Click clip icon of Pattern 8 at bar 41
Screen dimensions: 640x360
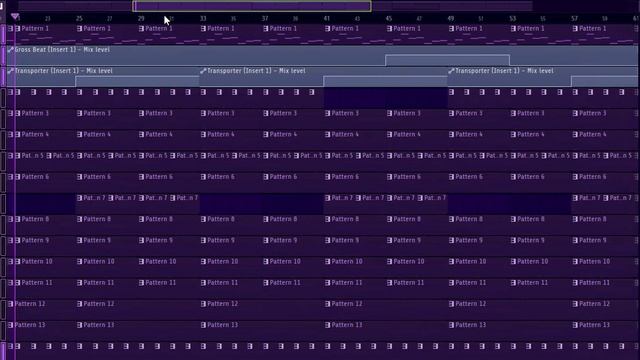(327, 220)
